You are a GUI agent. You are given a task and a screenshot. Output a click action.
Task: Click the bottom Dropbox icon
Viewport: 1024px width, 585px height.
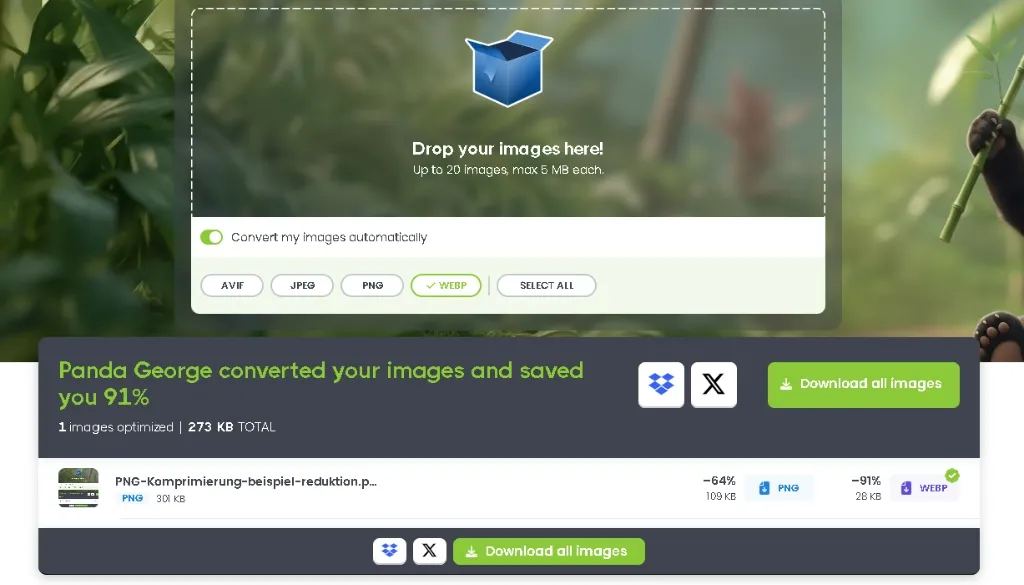pos(389,550)
